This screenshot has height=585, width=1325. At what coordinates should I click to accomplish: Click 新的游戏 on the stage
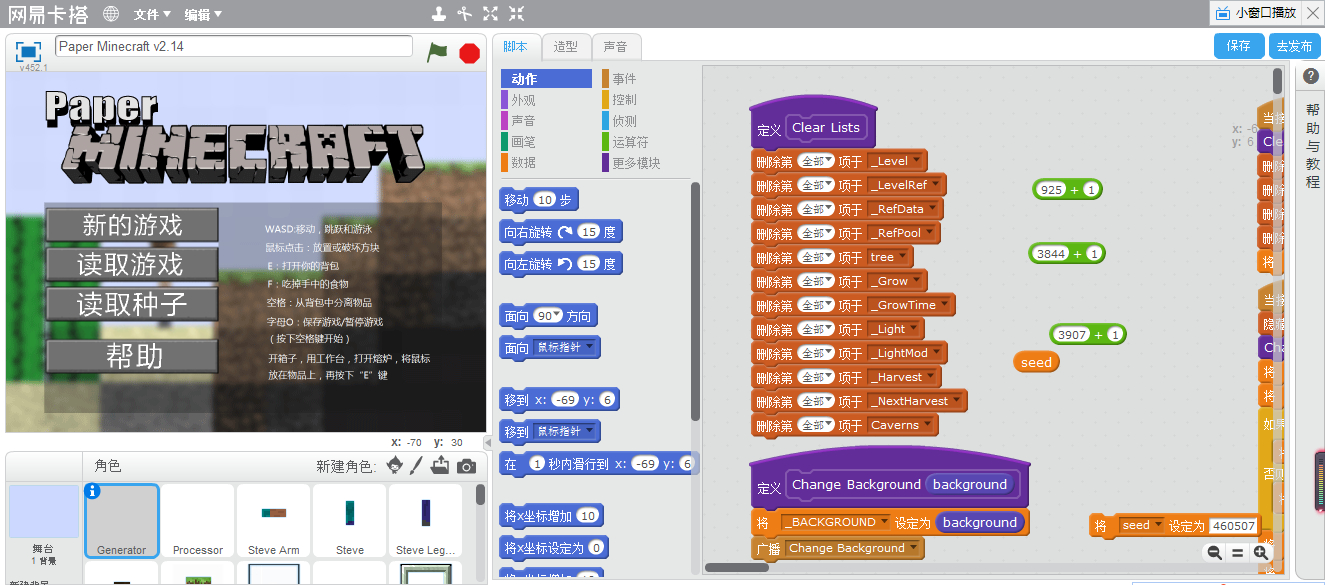click(132, 225)
